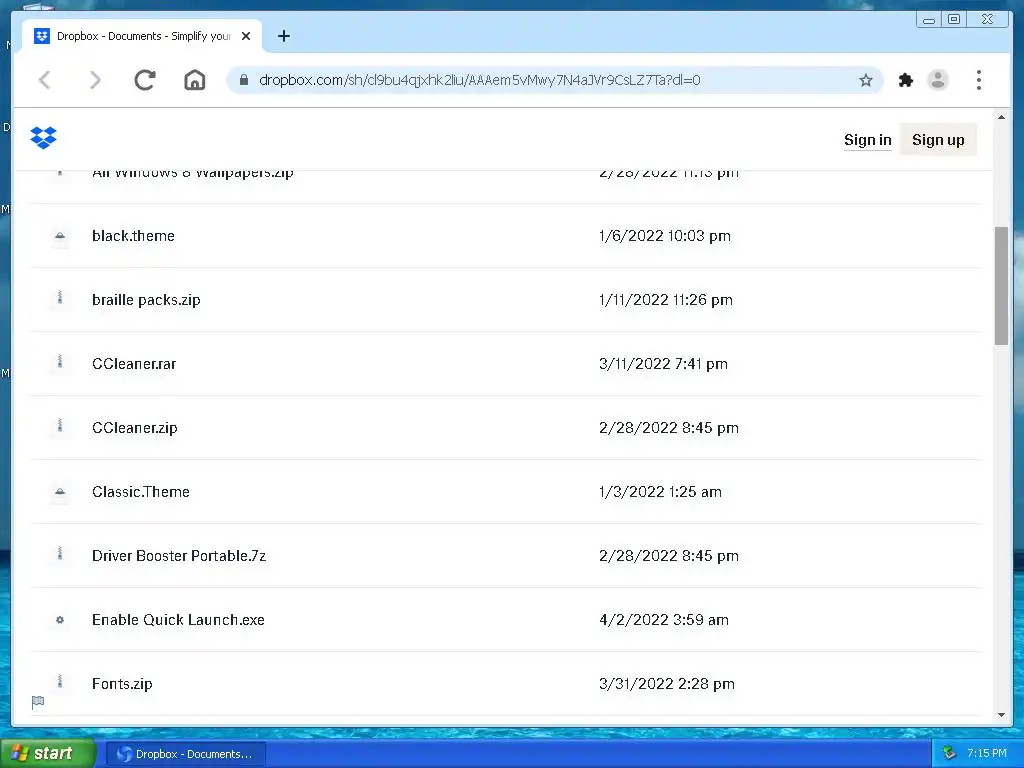Screen dimensions: 1024x768
Task: Click the Driver Booster Portable.7z archive icon
Action: point(60,554)
